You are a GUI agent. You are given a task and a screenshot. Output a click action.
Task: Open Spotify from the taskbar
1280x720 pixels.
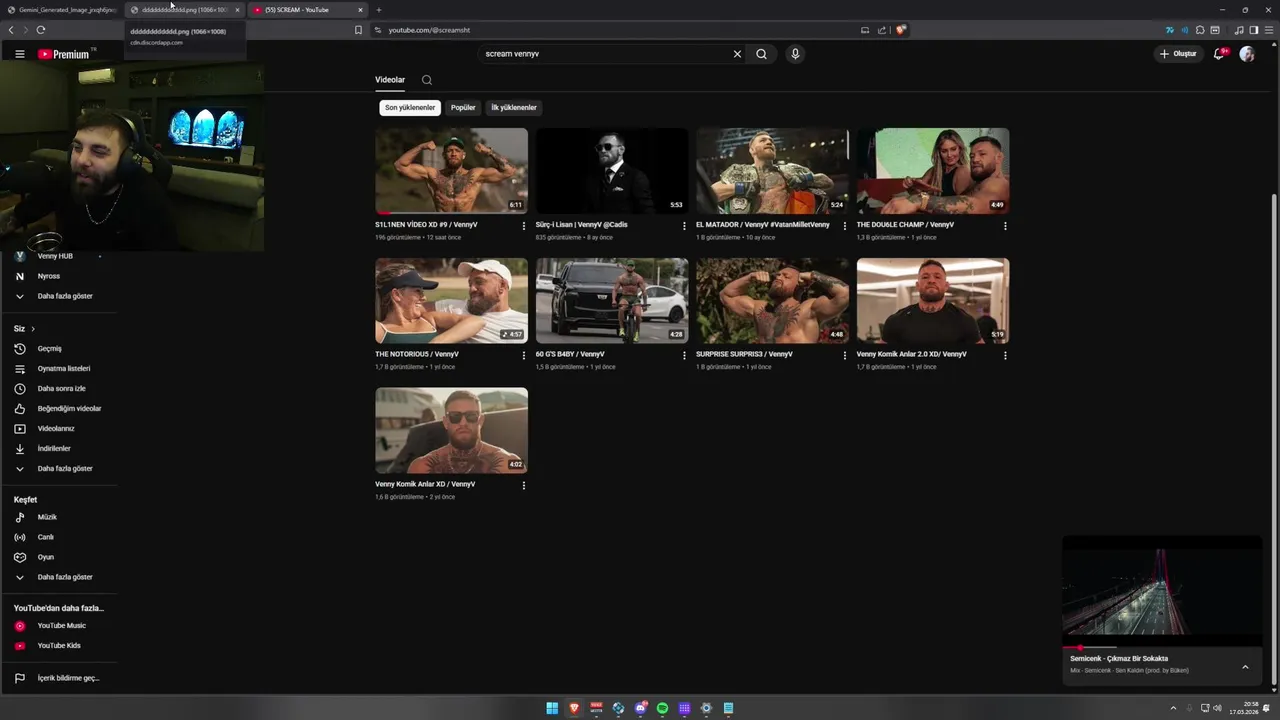click(x=662, y=708)
